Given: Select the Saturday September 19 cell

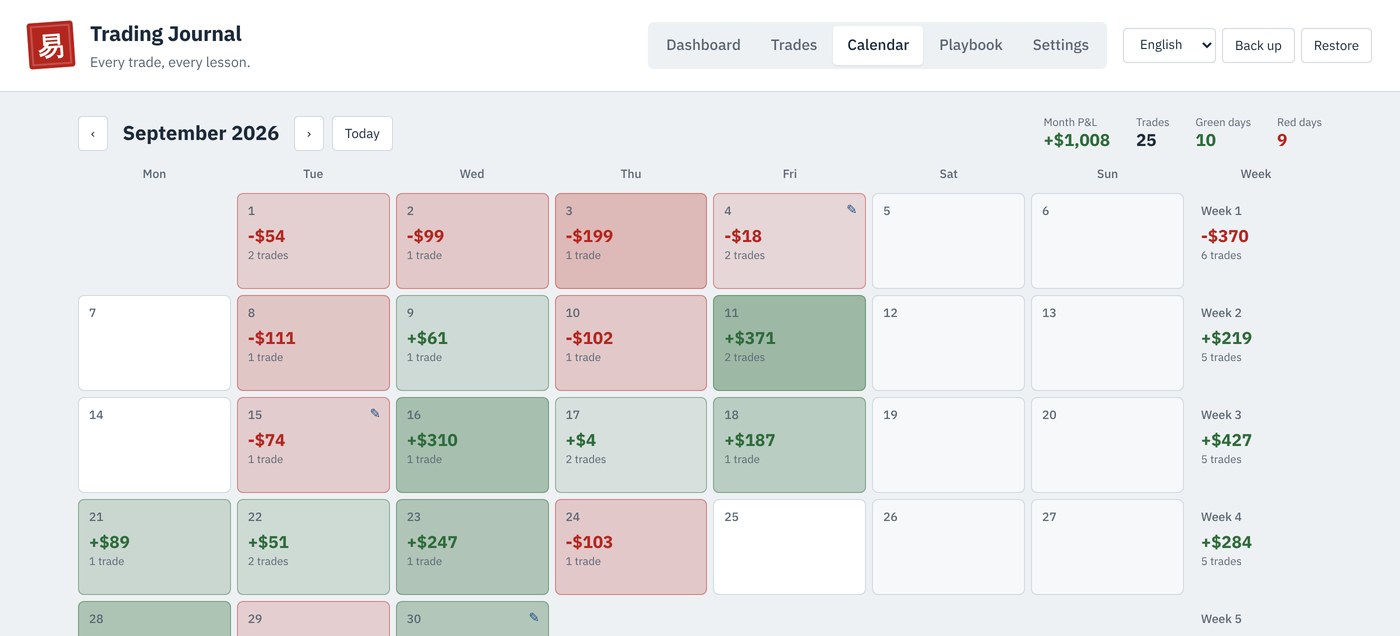Looking at the screenshot, I should pyautogui.click(x=948, y=445).
